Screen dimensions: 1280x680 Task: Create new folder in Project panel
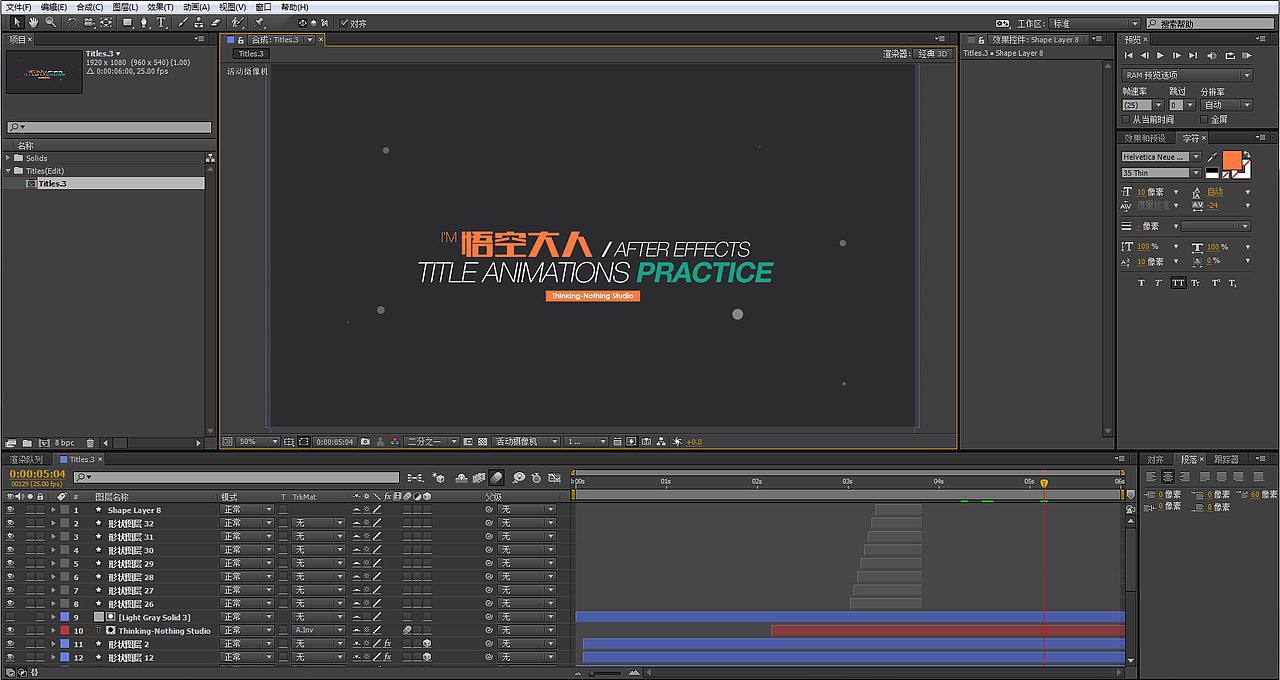pos(25,442)
